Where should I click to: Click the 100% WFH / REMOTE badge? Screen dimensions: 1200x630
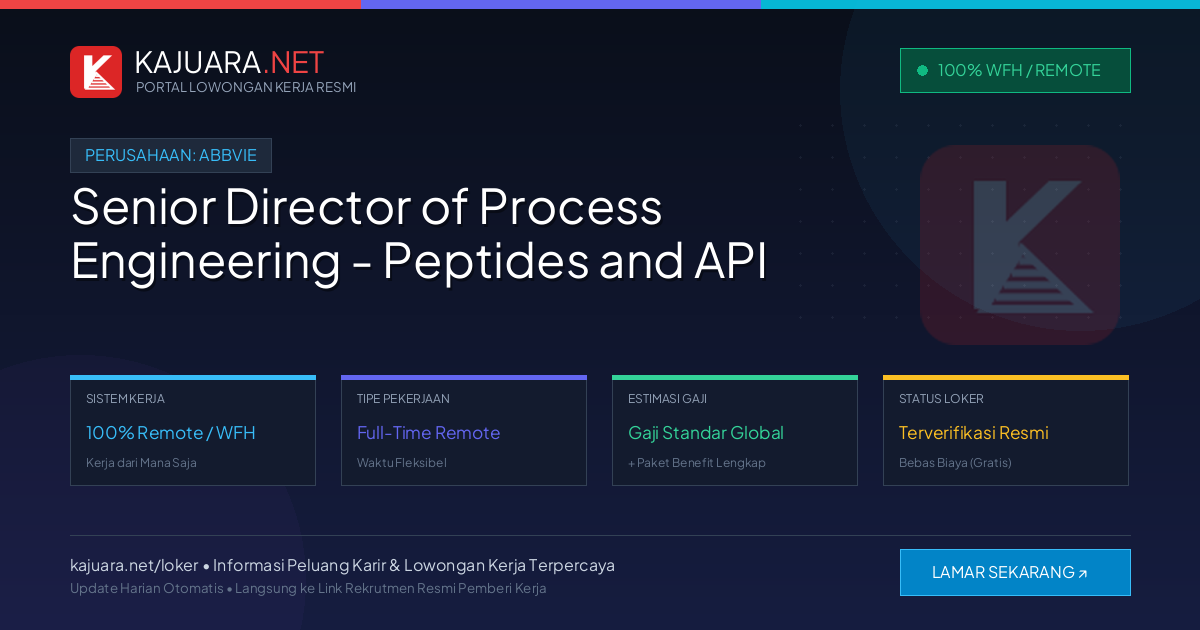coord(1015,70)
